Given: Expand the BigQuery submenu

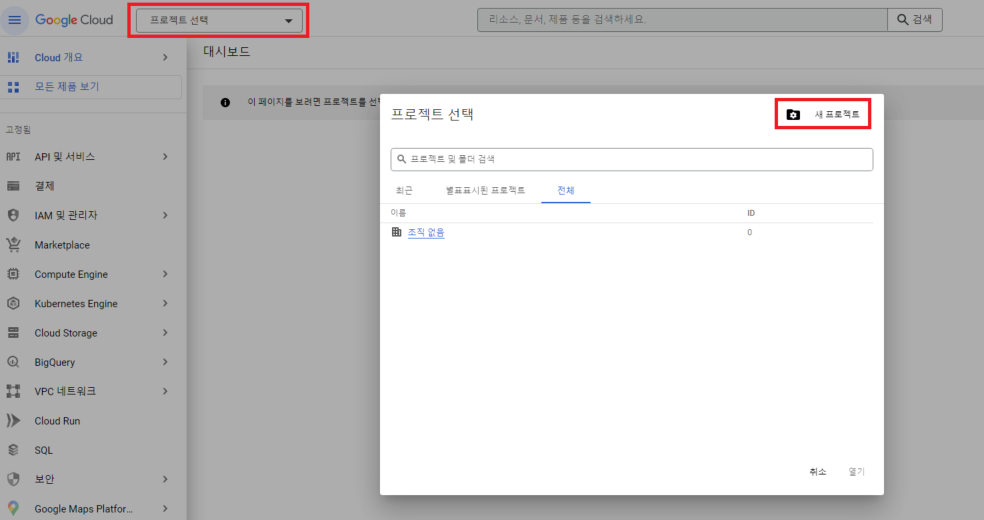Looking at the screenshot, I should 165,362.
